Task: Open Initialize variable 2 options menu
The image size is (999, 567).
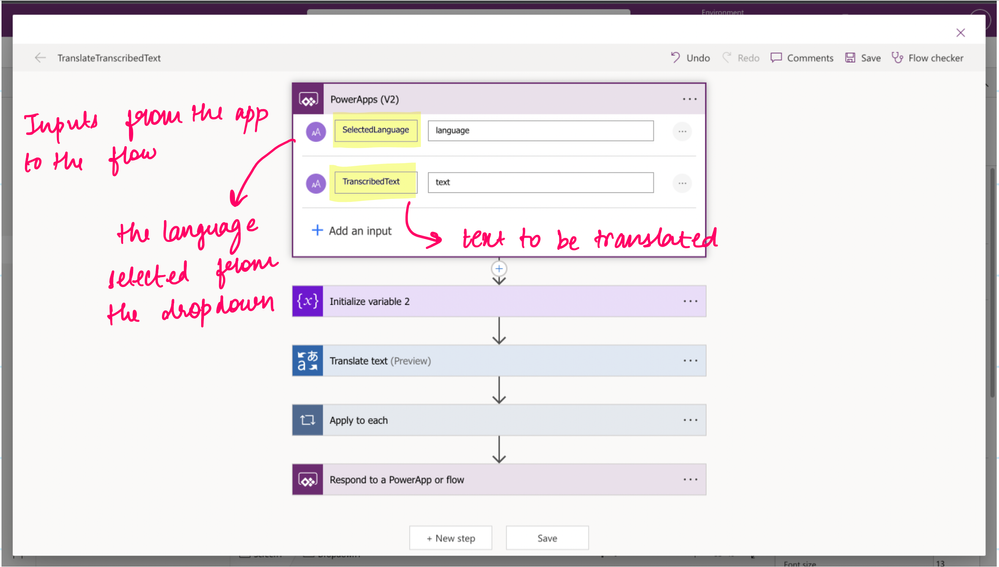Action: coord(690,301)
